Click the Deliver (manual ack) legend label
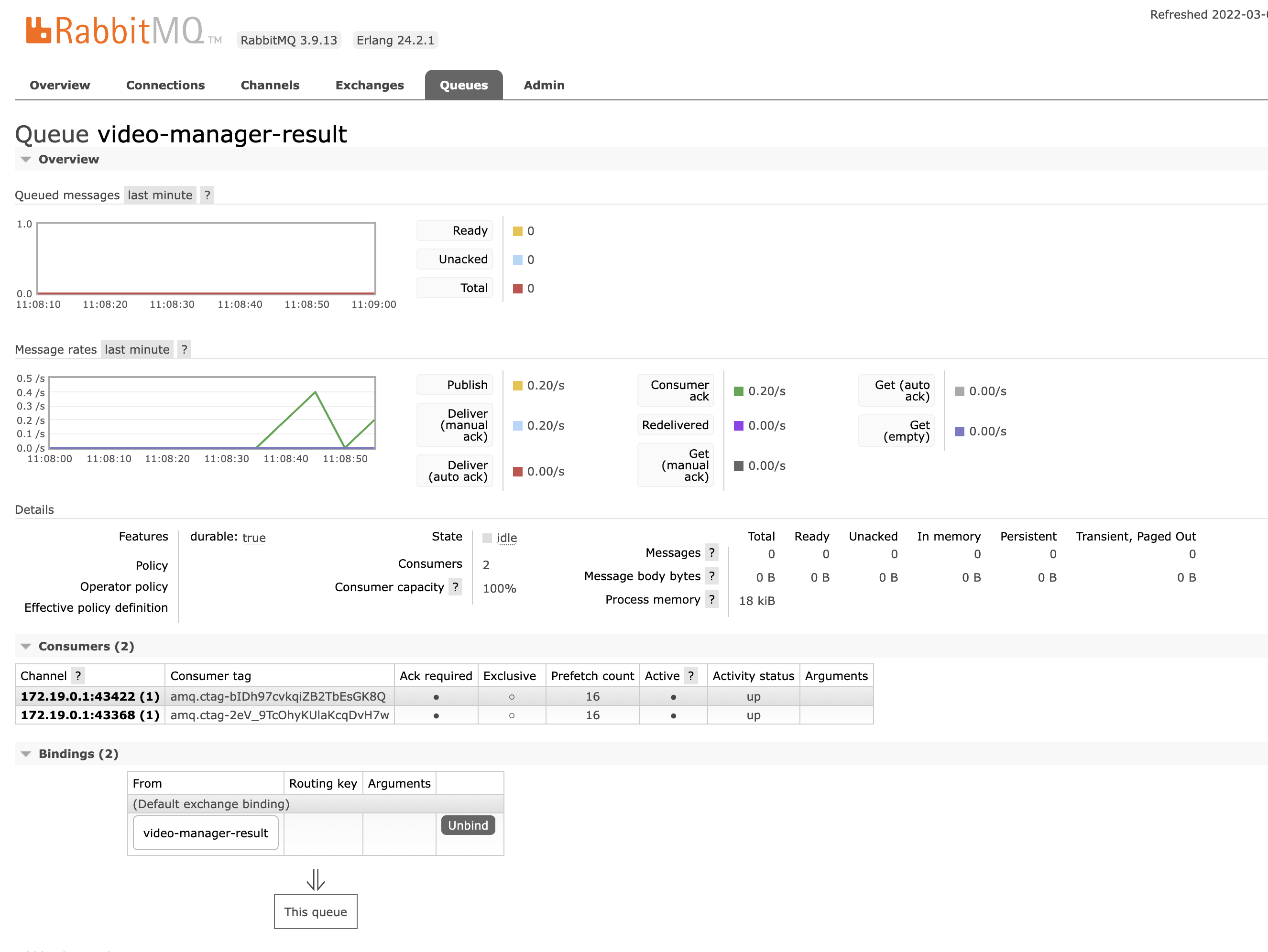 (x=455, y=425)
